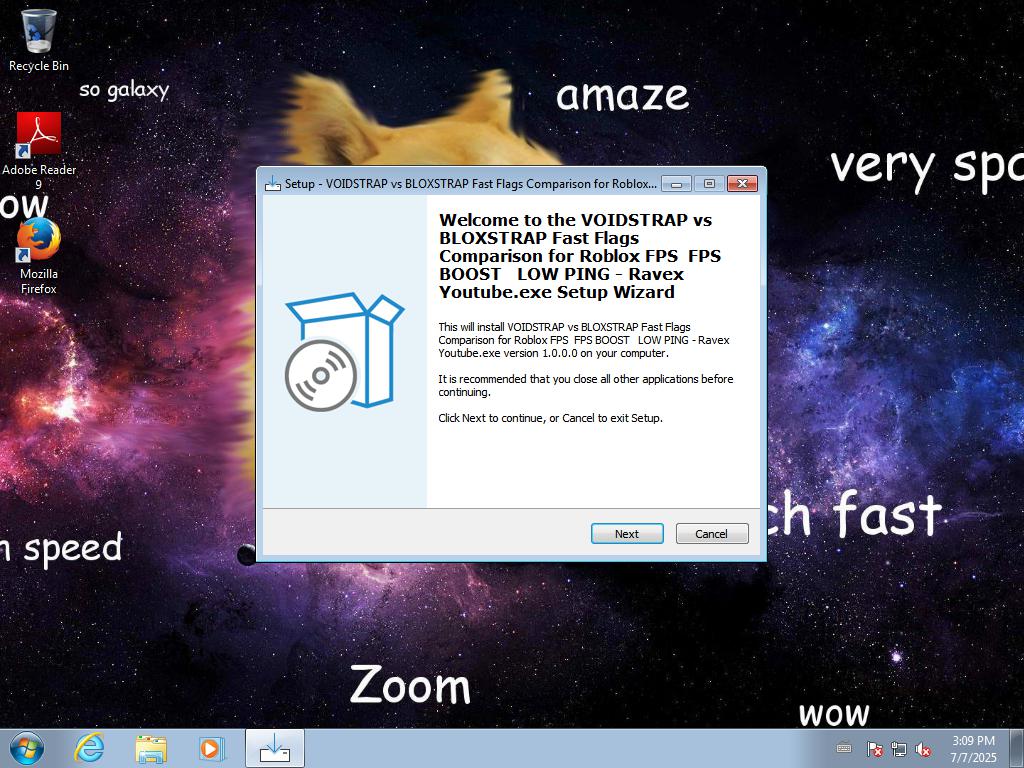Minimize the Setup window
The height and width of the screenshot is (768, 1024).
click(677, 184)
